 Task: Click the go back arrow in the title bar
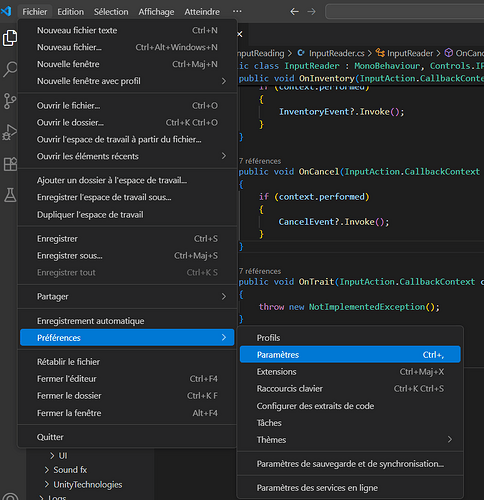coord(294,12)
